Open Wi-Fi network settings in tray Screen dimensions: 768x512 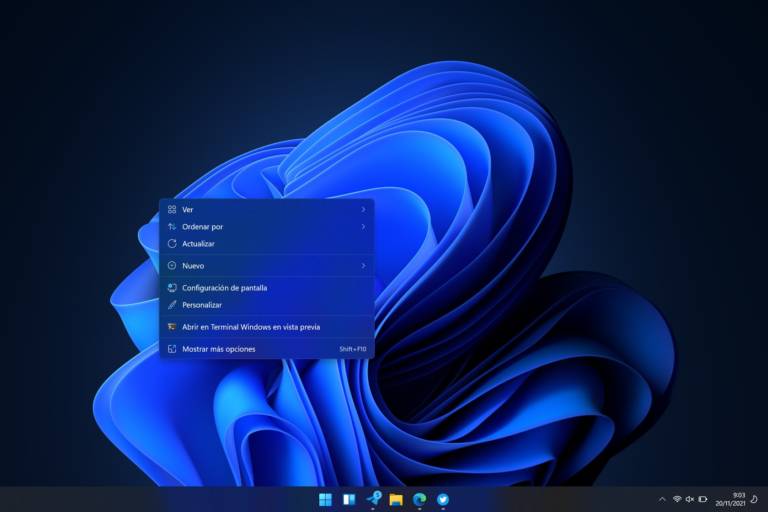tap(677, 499)
